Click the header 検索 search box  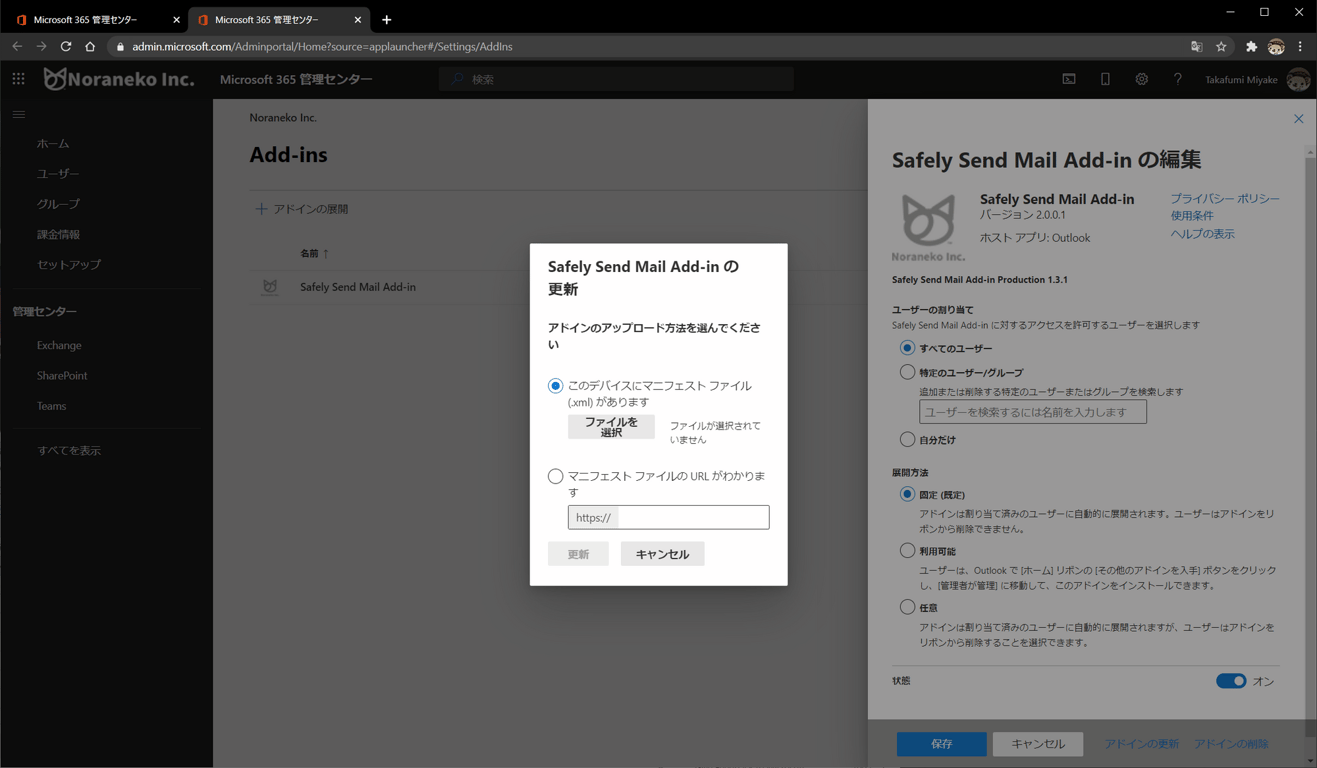coord(616,79)
